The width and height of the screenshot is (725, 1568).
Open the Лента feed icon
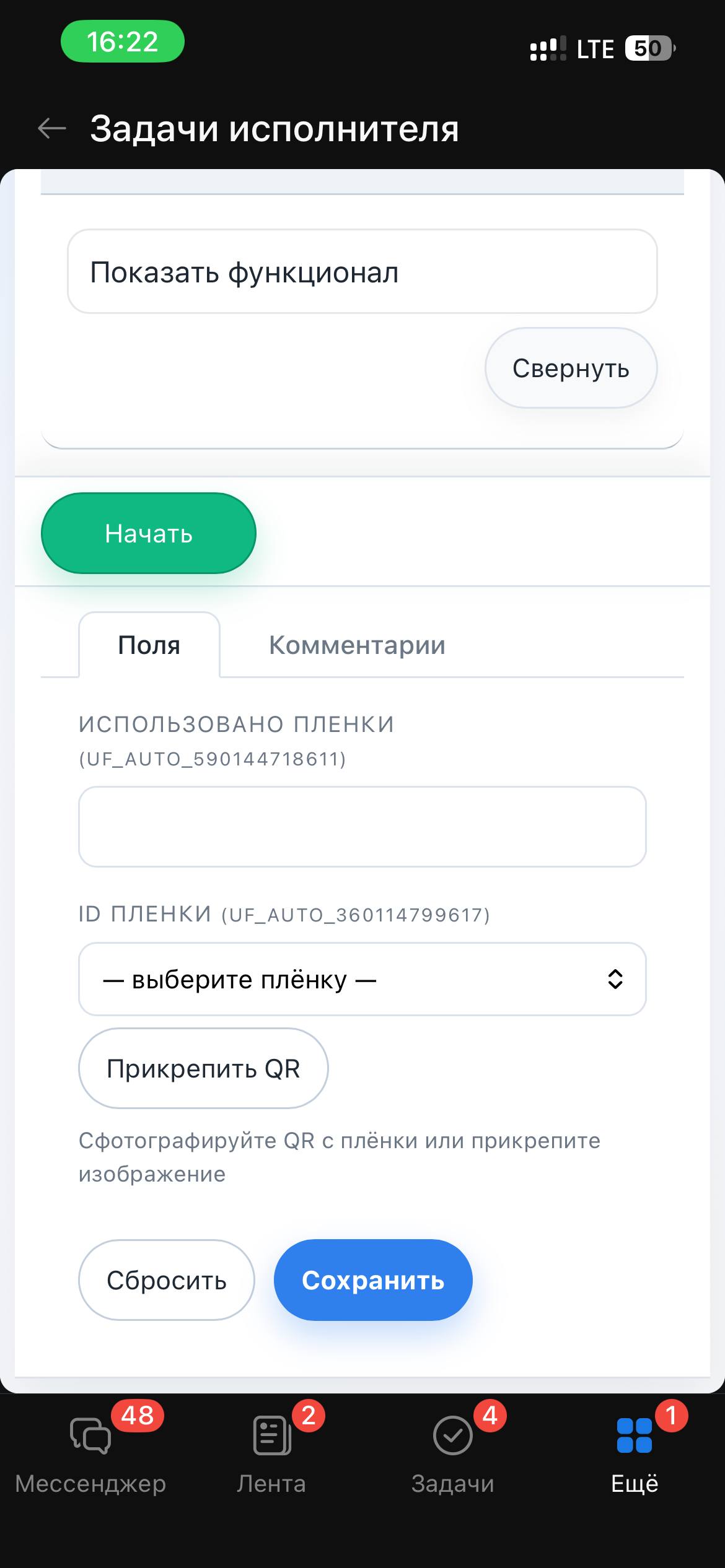click(271, 1435)
